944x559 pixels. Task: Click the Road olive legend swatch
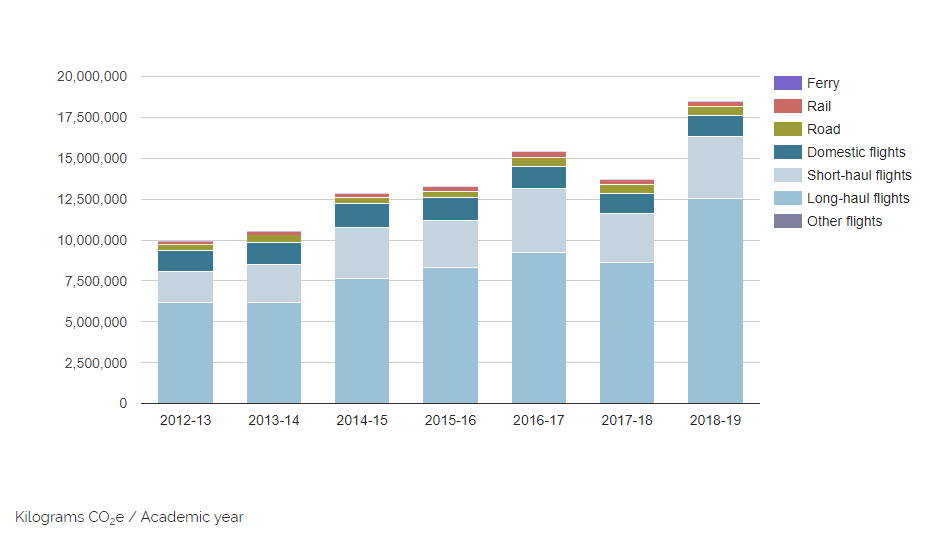(x=787, y=129)
